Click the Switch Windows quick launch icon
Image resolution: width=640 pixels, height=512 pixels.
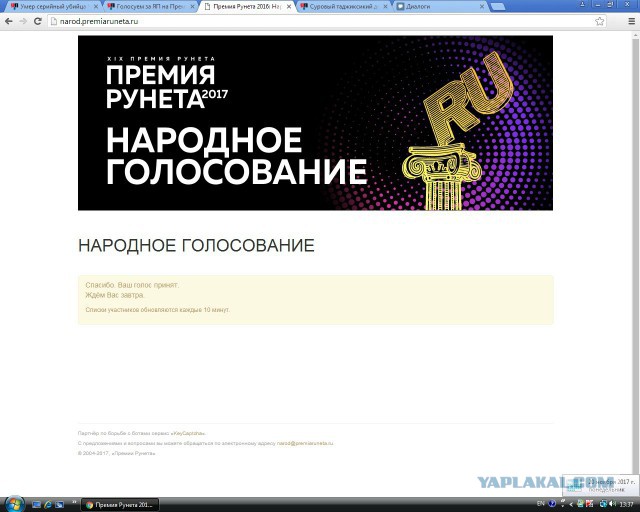(x=59, y=505)
